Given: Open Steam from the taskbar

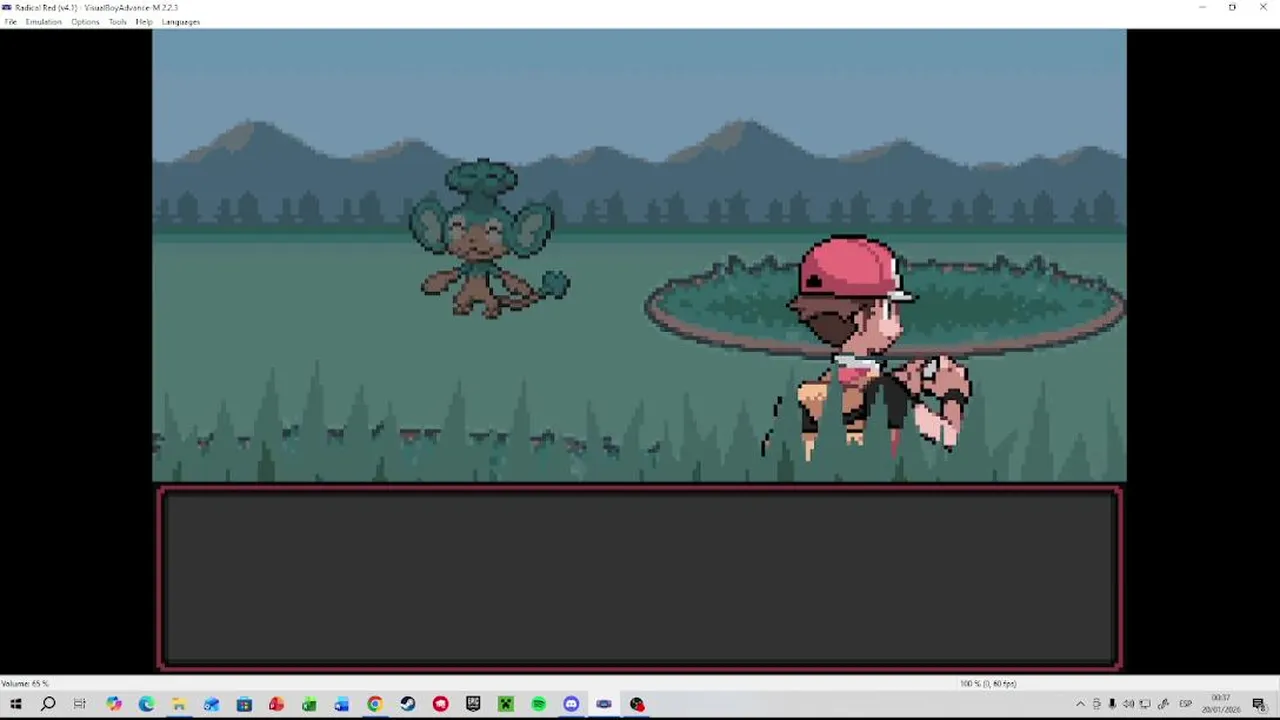Looking at the screenshot, I should click(408, 704).
